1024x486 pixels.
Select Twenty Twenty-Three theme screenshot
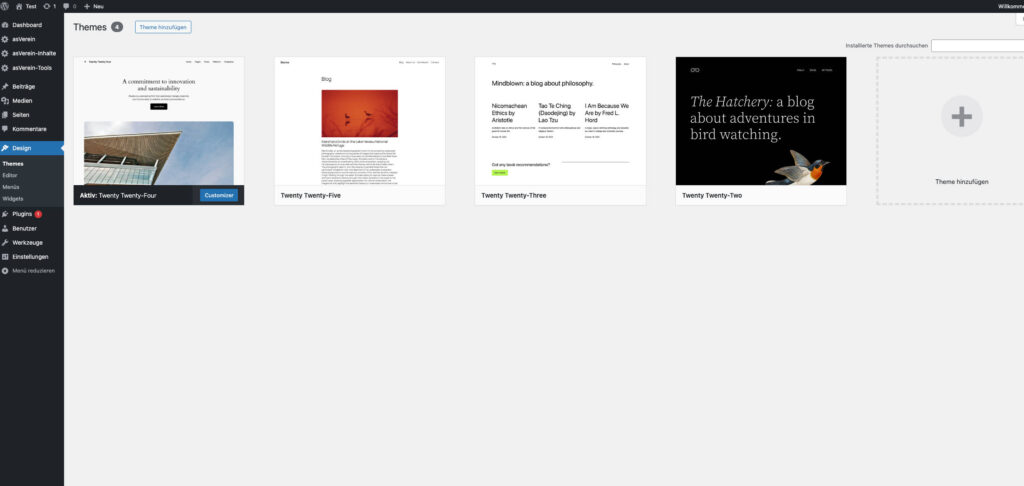coord(560,121)
